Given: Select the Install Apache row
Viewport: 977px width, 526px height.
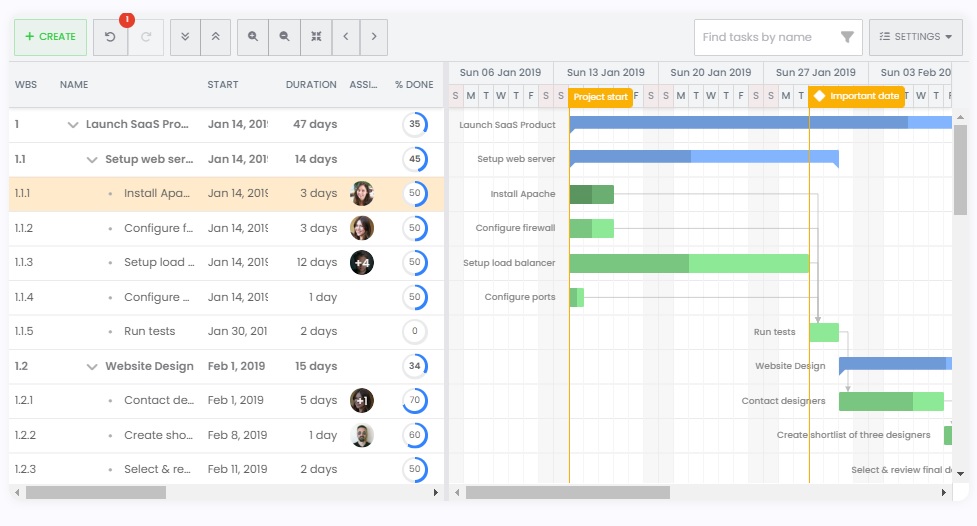Looking at the screenshot, I should pos(226,194).
